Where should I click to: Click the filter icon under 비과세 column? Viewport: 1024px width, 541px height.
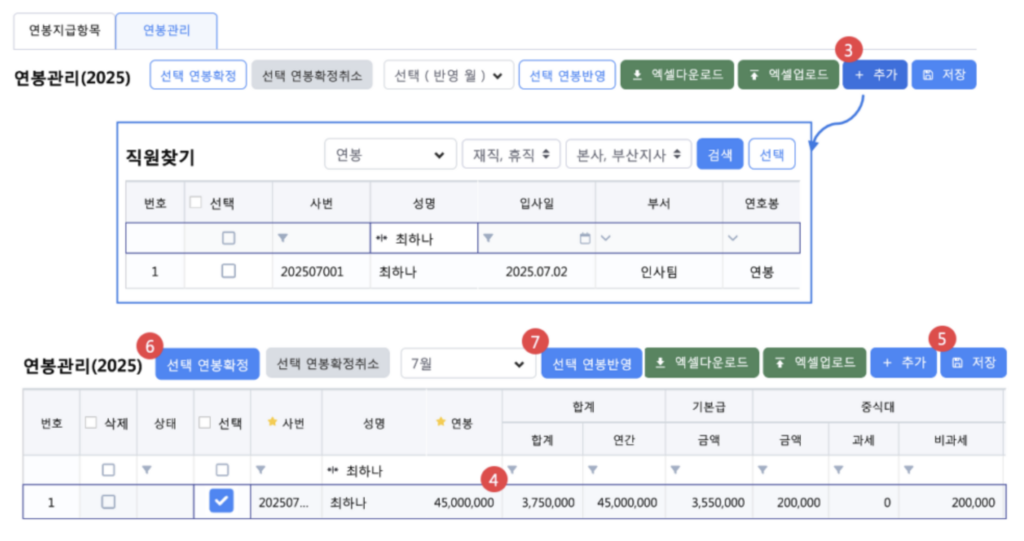click(x=909, y=469)
